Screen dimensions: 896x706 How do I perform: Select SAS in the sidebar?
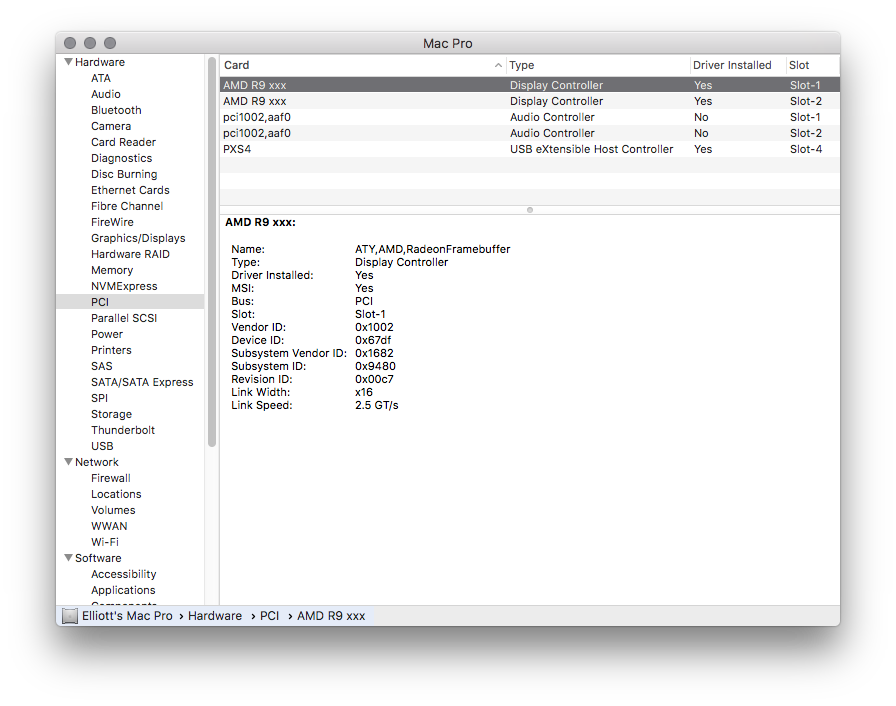pos(102,366)
